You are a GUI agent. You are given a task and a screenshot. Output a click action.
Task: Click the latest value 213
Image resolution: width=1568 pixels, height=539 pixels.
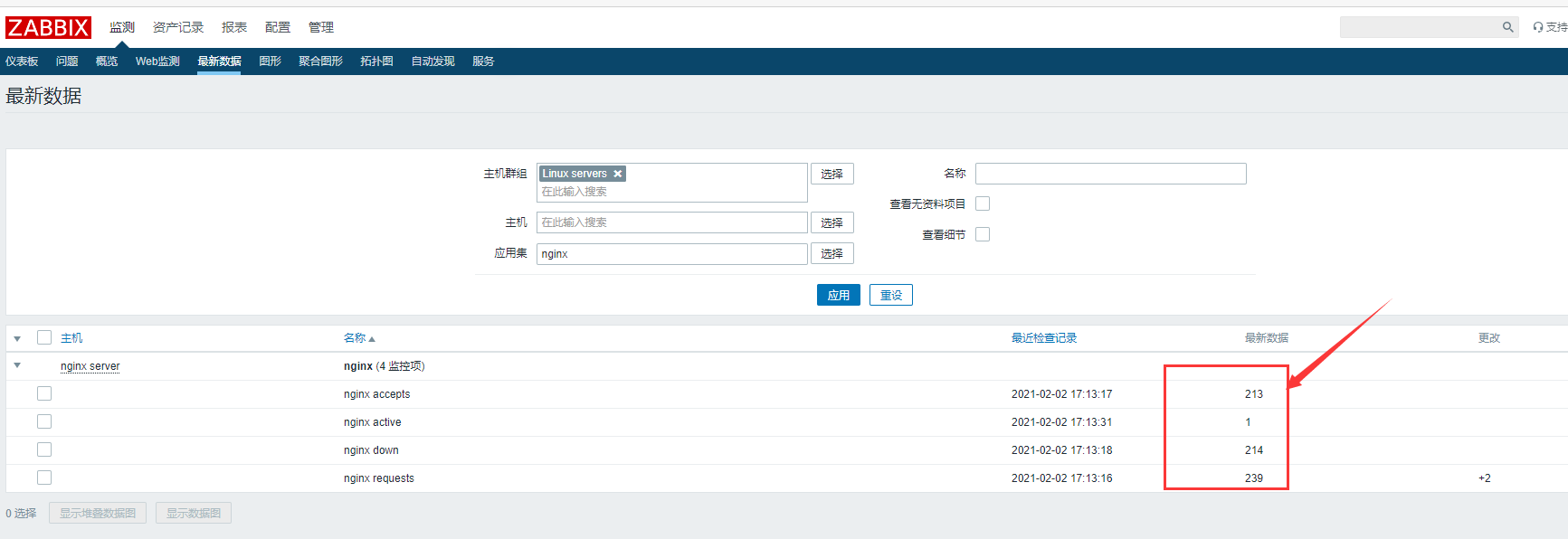tap(1253, 394)
